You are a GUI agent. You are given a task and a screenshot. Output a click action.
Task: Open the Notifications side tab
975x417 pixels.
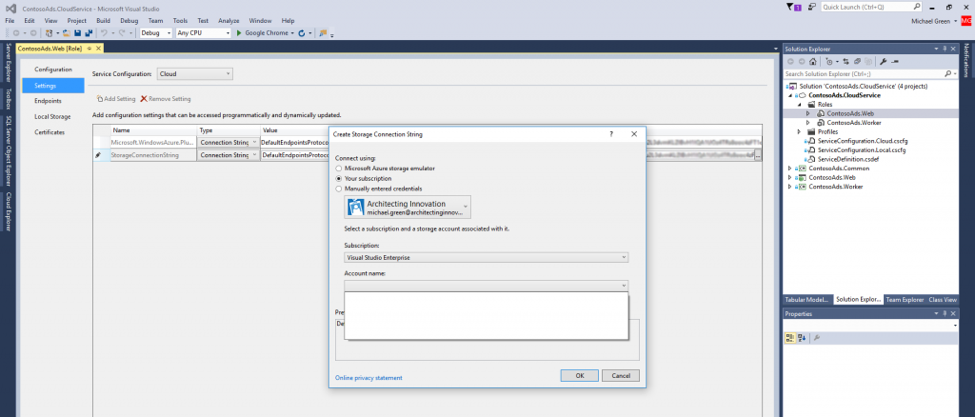(968, 58)
